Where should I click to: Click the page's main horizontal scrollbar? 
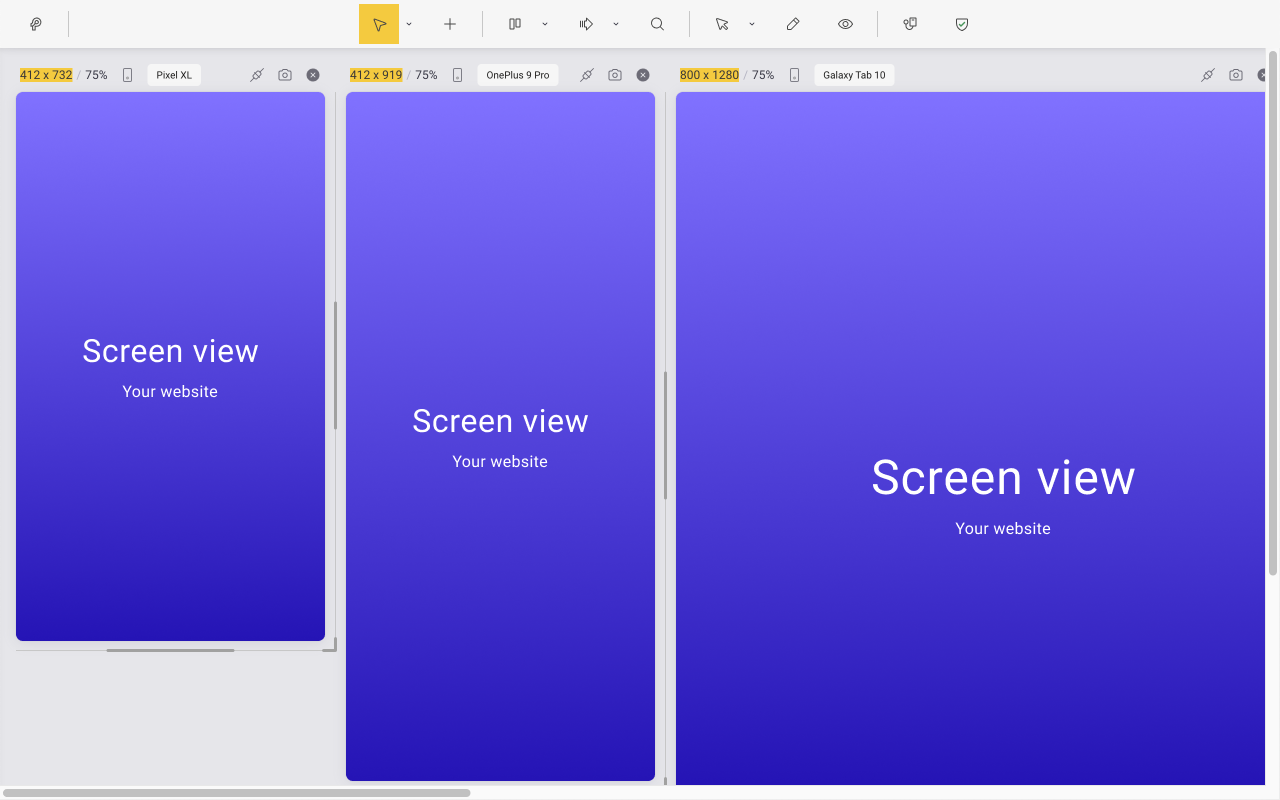click(236, 793)
